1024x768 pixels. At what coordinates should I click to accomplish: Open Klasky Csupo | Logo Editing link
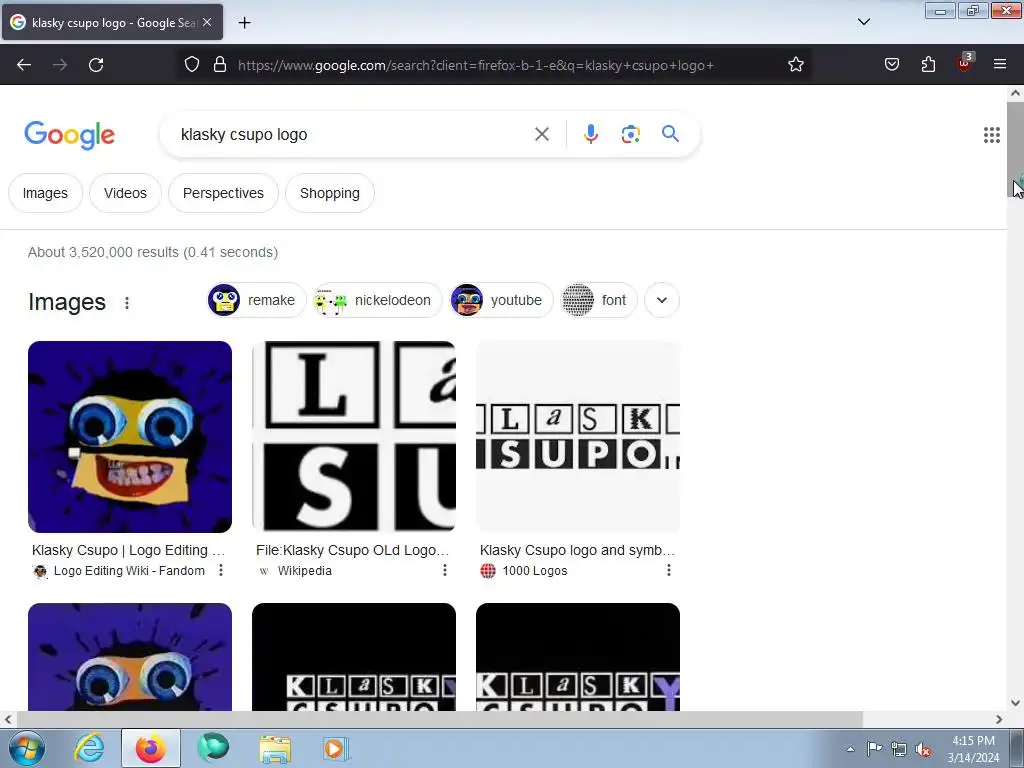[x=128, y=550]
